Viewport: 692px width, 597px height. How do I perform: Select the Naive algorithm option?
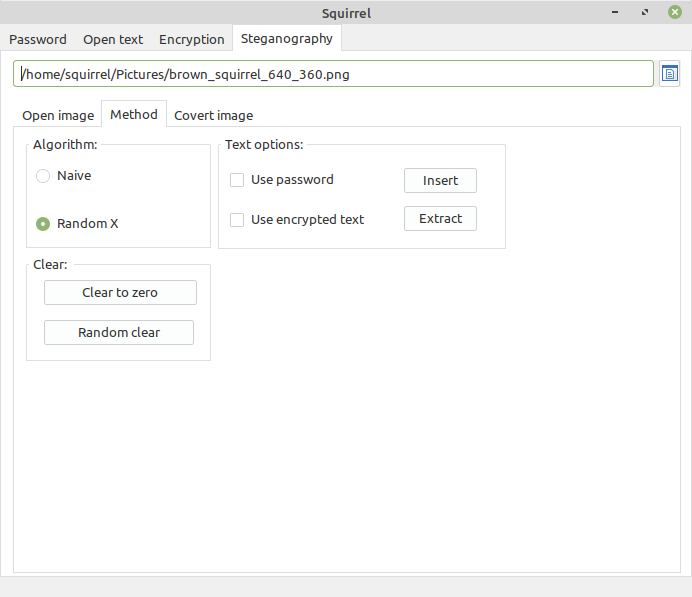click(x=43, y=176)
